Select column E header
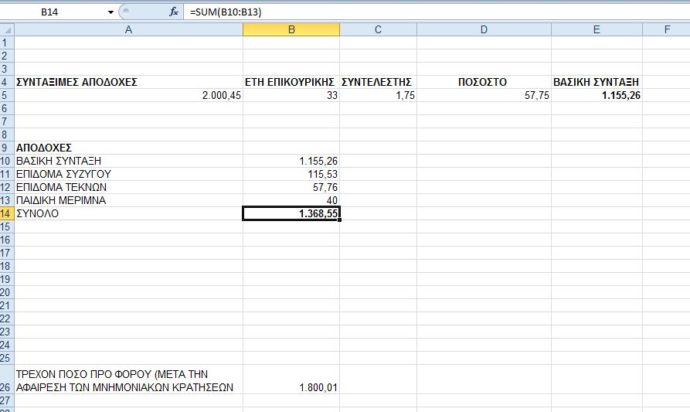 pyautogui.click(x=597, y=30)
